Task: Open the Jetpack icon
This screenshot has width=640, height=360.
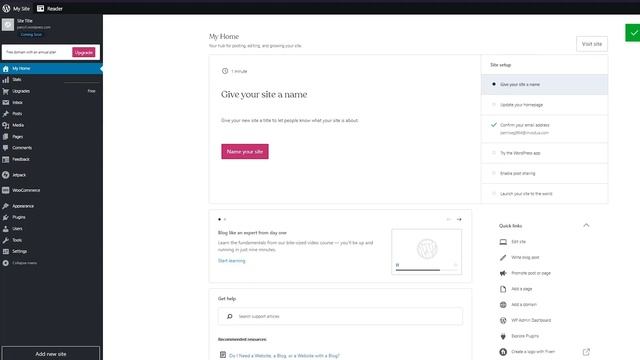Action: click(6, 175)
